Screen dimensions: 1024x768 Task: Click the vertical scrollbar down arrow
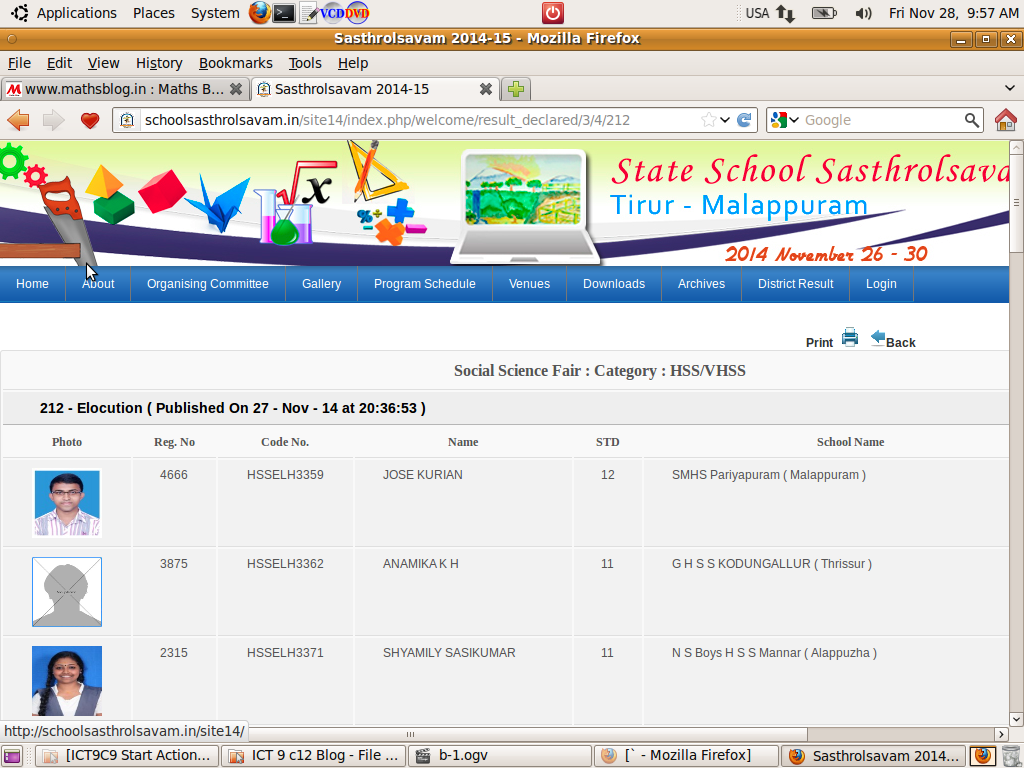[1016, 720]
